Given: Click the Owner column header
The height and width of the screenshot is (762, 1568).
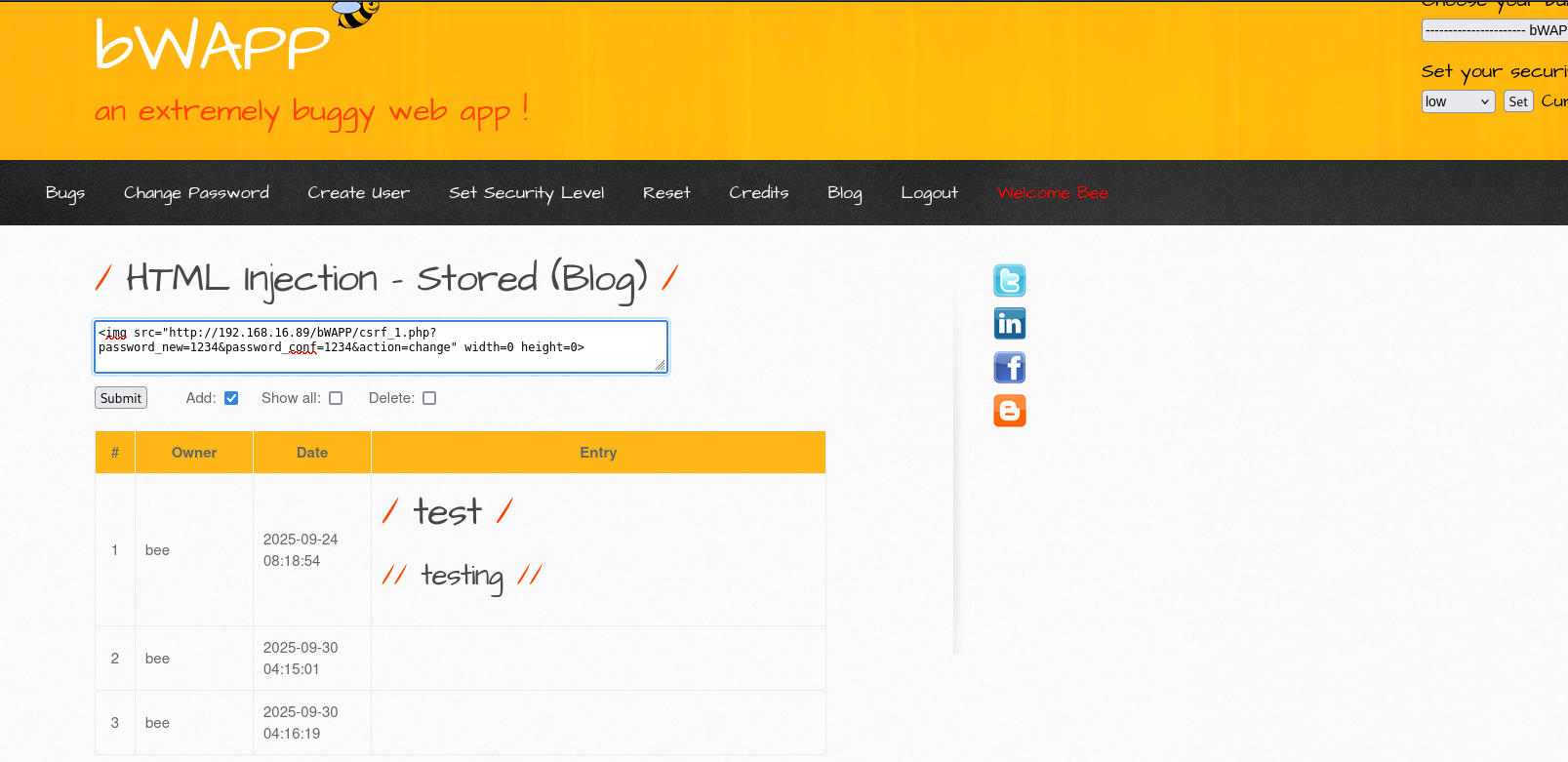Looking at the screenshot, I should click(x=194, y=453).
